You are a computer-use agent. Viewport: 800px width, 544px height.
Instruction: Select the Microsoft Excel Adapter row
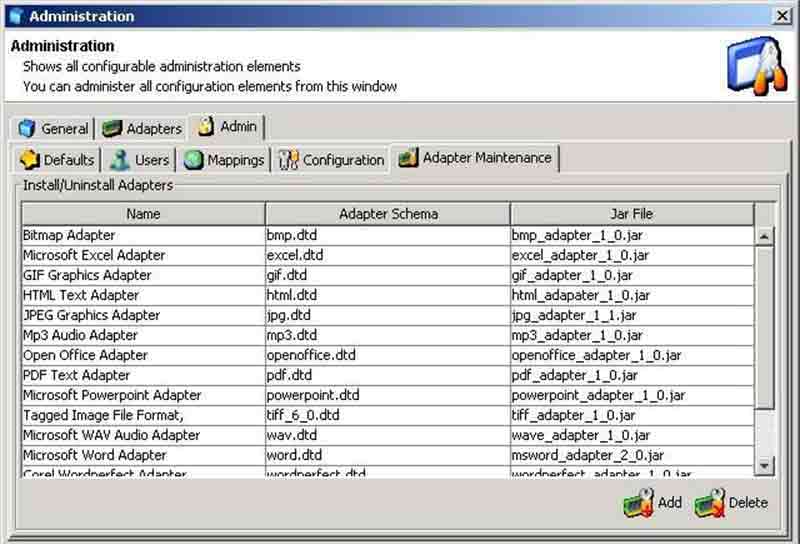[x=387, y=255]
